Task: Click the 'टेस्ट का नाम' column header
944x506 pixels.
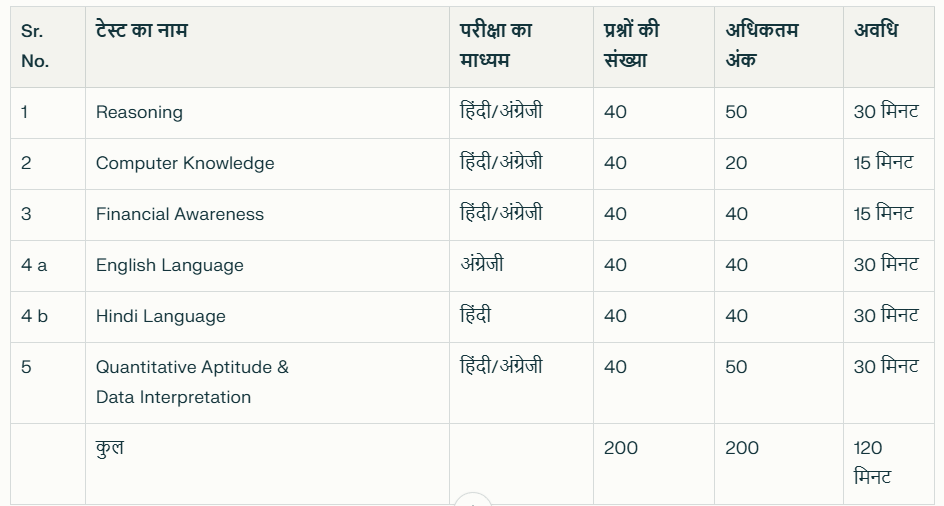Action: coord(141,30)
